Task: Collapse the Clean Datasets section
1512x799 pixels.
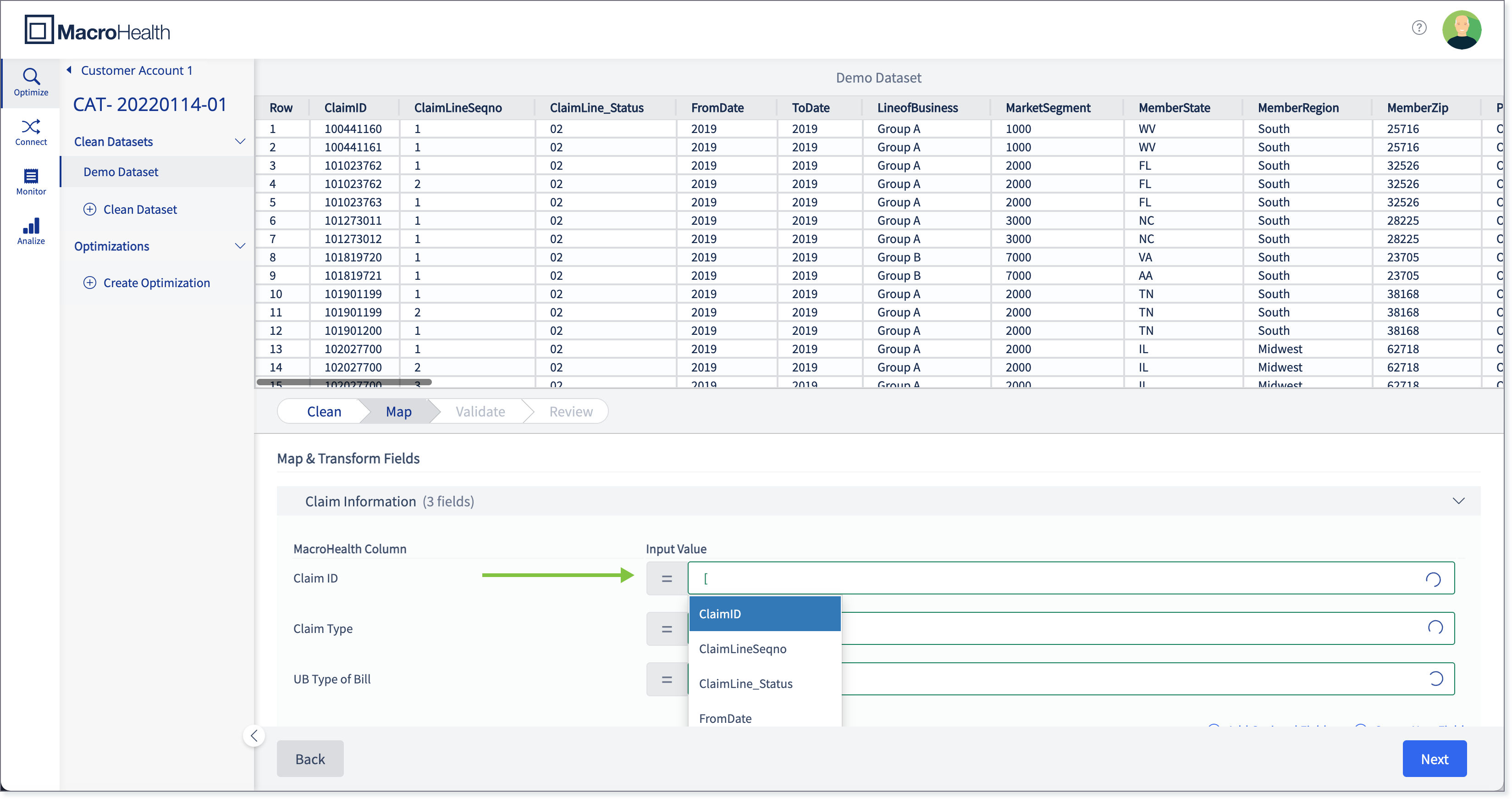Action: pos(239,141)
